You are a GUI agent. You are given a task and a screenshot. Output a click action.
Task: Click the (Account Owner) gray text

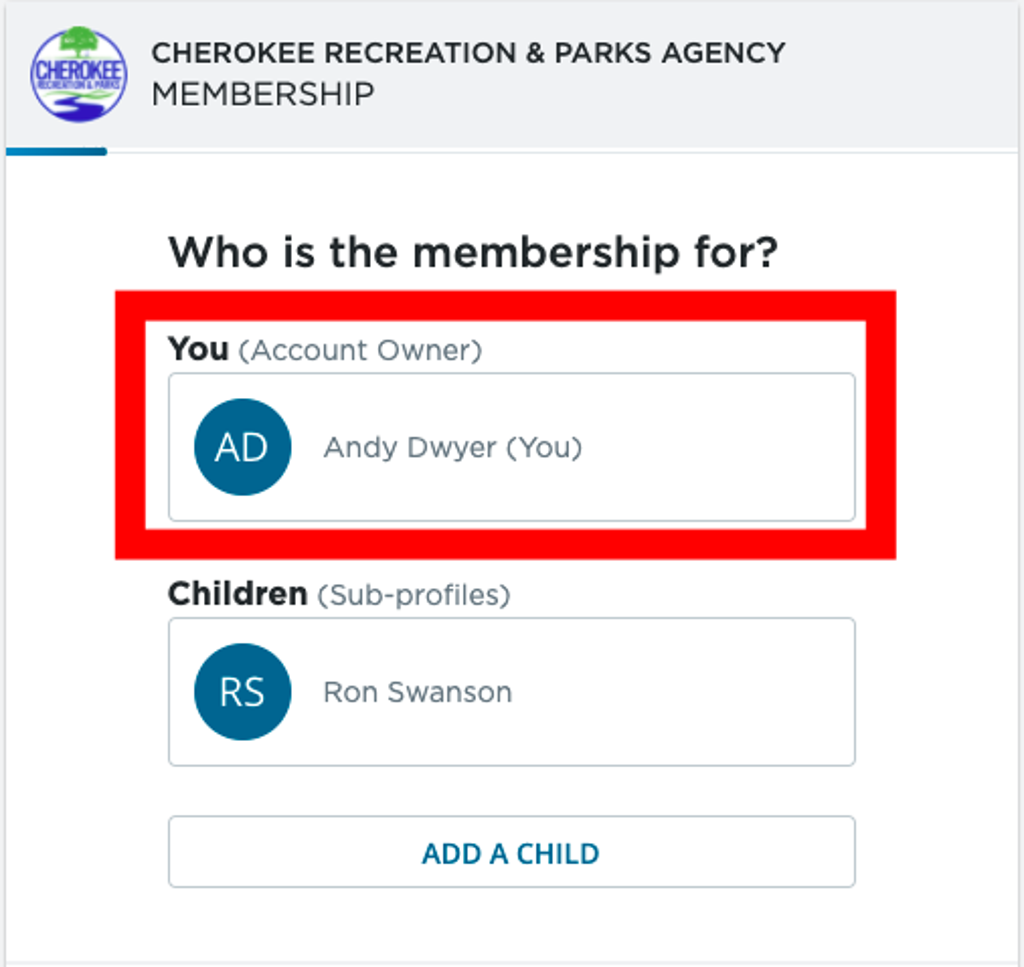pos(360,351)
